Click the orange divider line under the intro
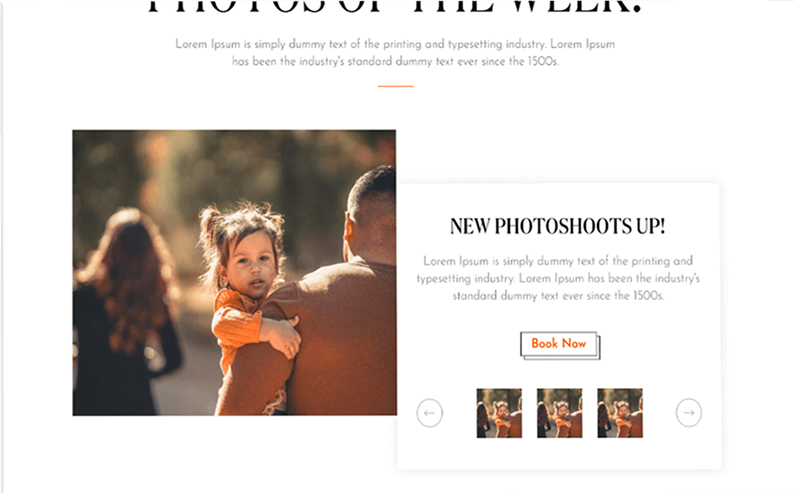Screen dimensions: 794x493 click(x=395, y=87)
